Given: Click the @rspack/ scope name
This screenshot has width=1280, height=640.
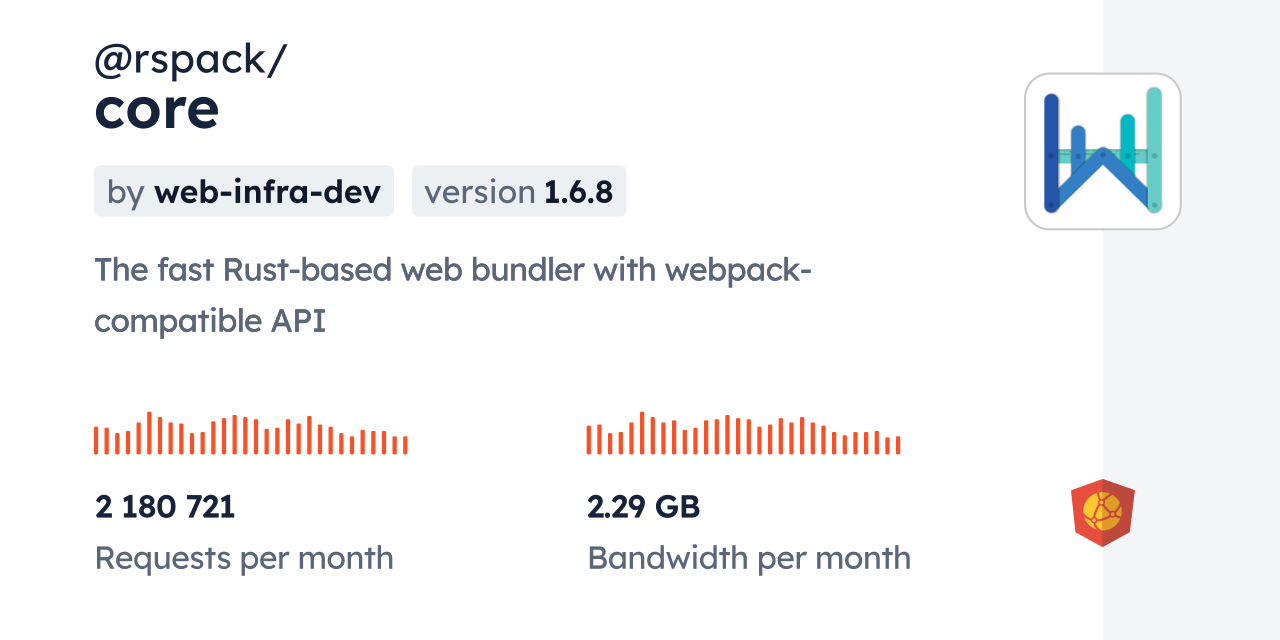Looking at the screenshot, I should pyautogui.click(x=190, y=61).
